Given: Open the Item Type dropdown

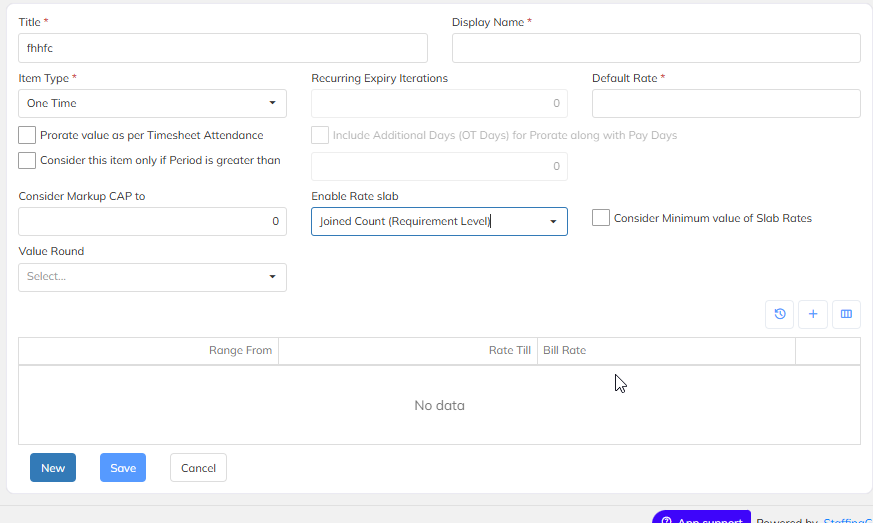Looking at the screenshot, I should click(x=152, y=103).
